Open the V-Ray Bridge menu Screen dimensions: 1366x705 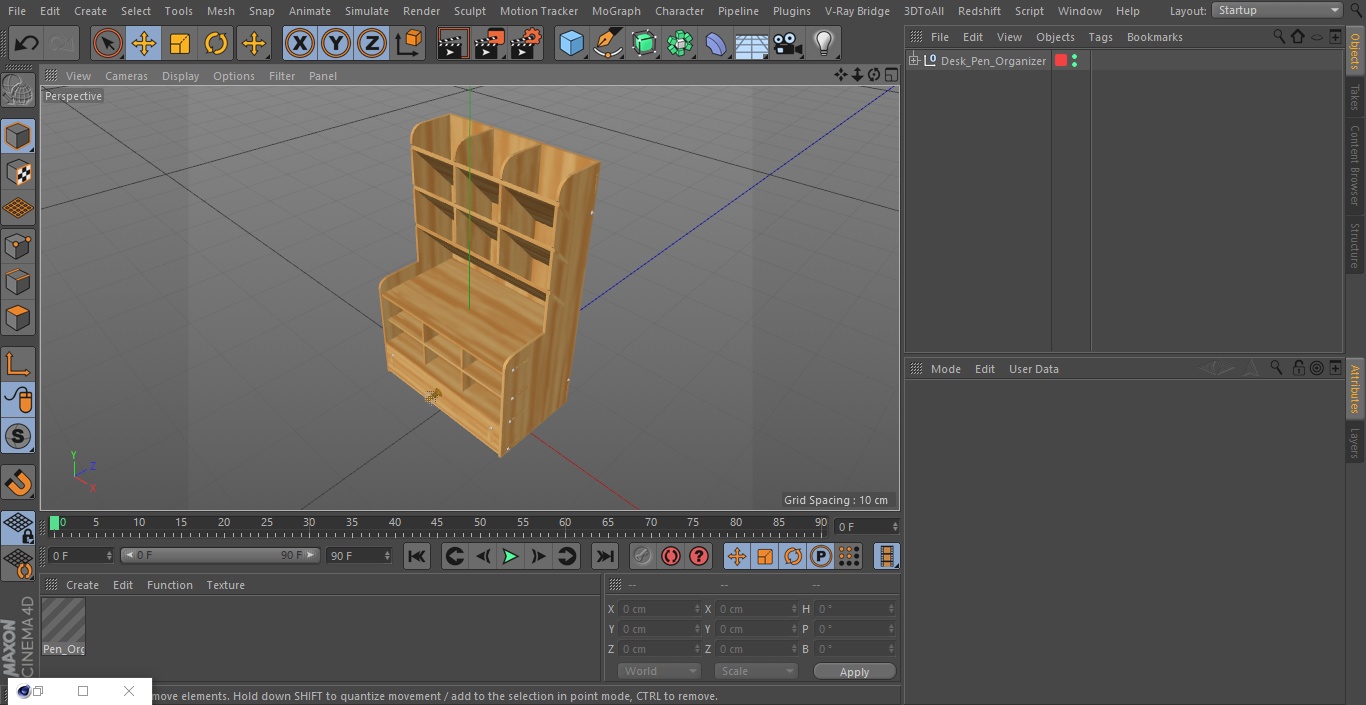(x=857, y=11)
